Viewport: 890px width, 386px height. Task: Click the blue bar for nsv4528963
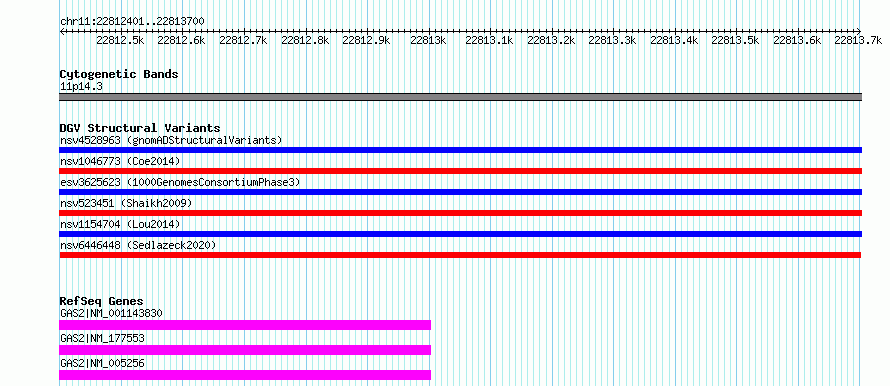click(x=460, y=150)
